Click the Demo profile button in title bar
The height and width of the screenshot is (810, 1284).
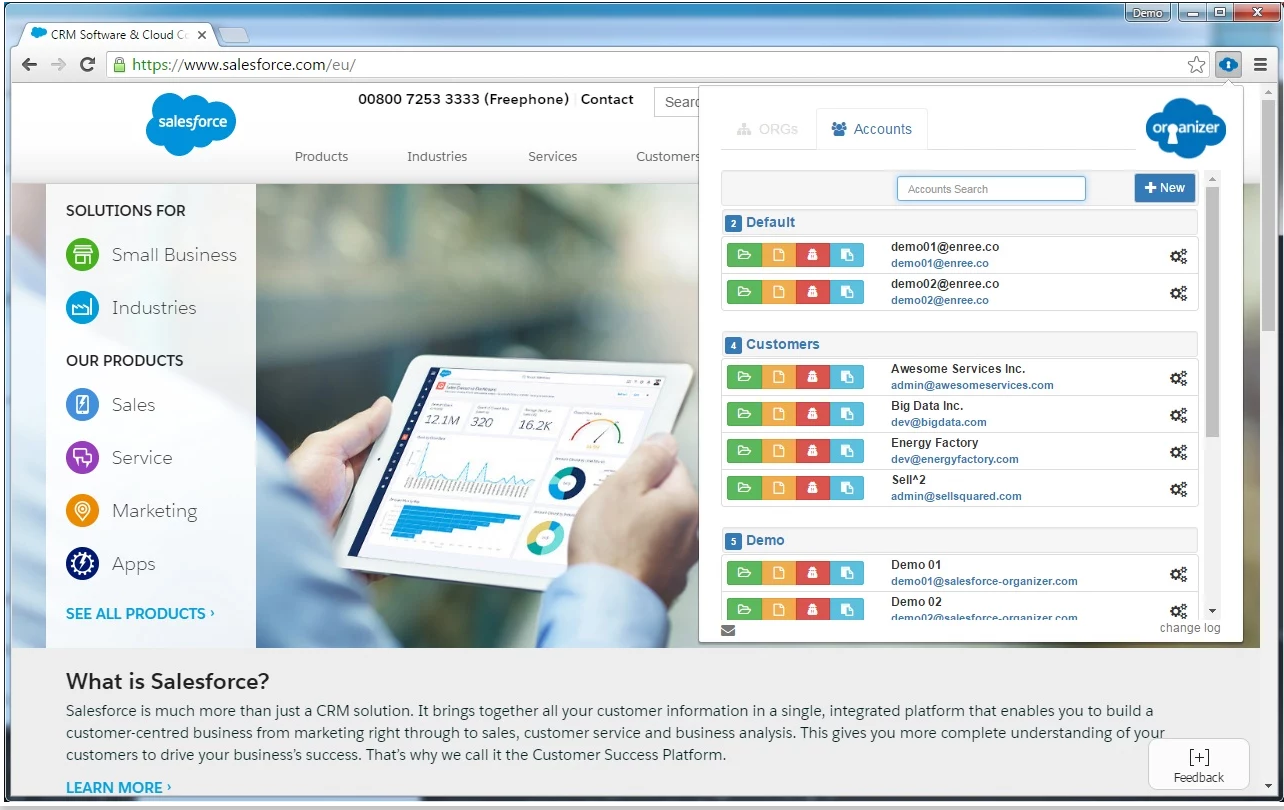point(1148,13)
